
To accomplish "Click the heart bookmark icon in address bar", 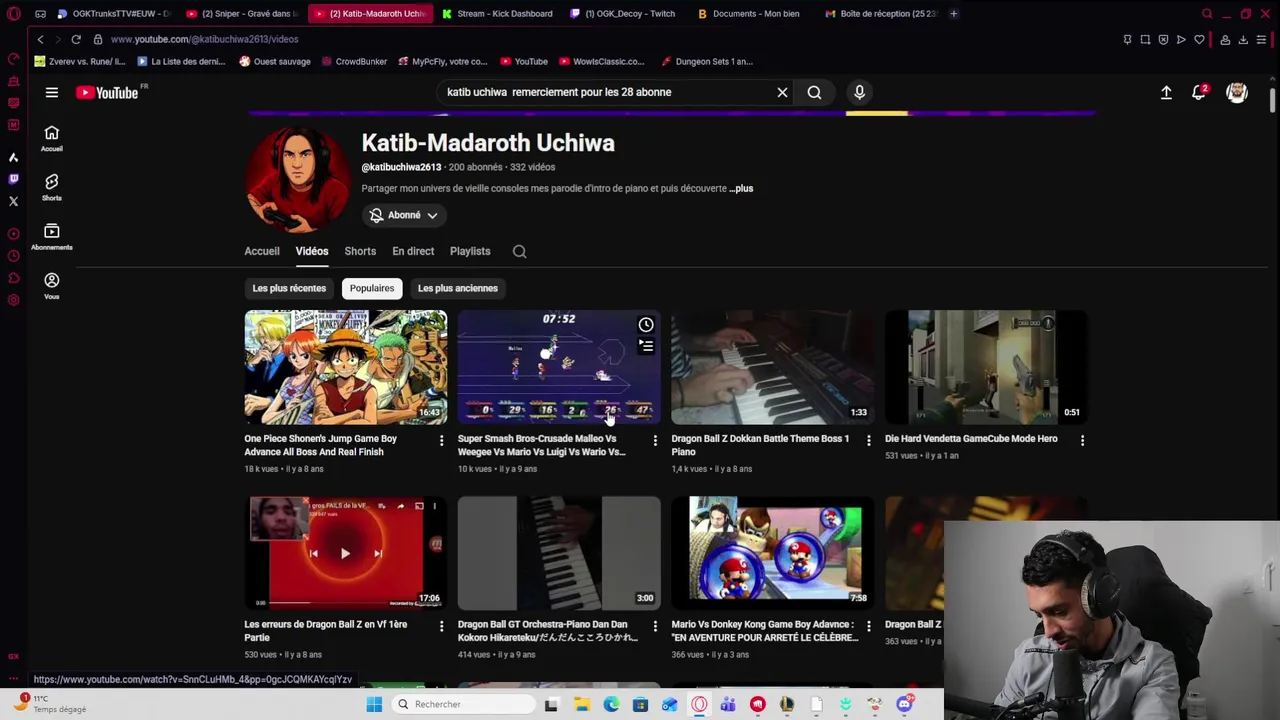I will [1199, 39].
